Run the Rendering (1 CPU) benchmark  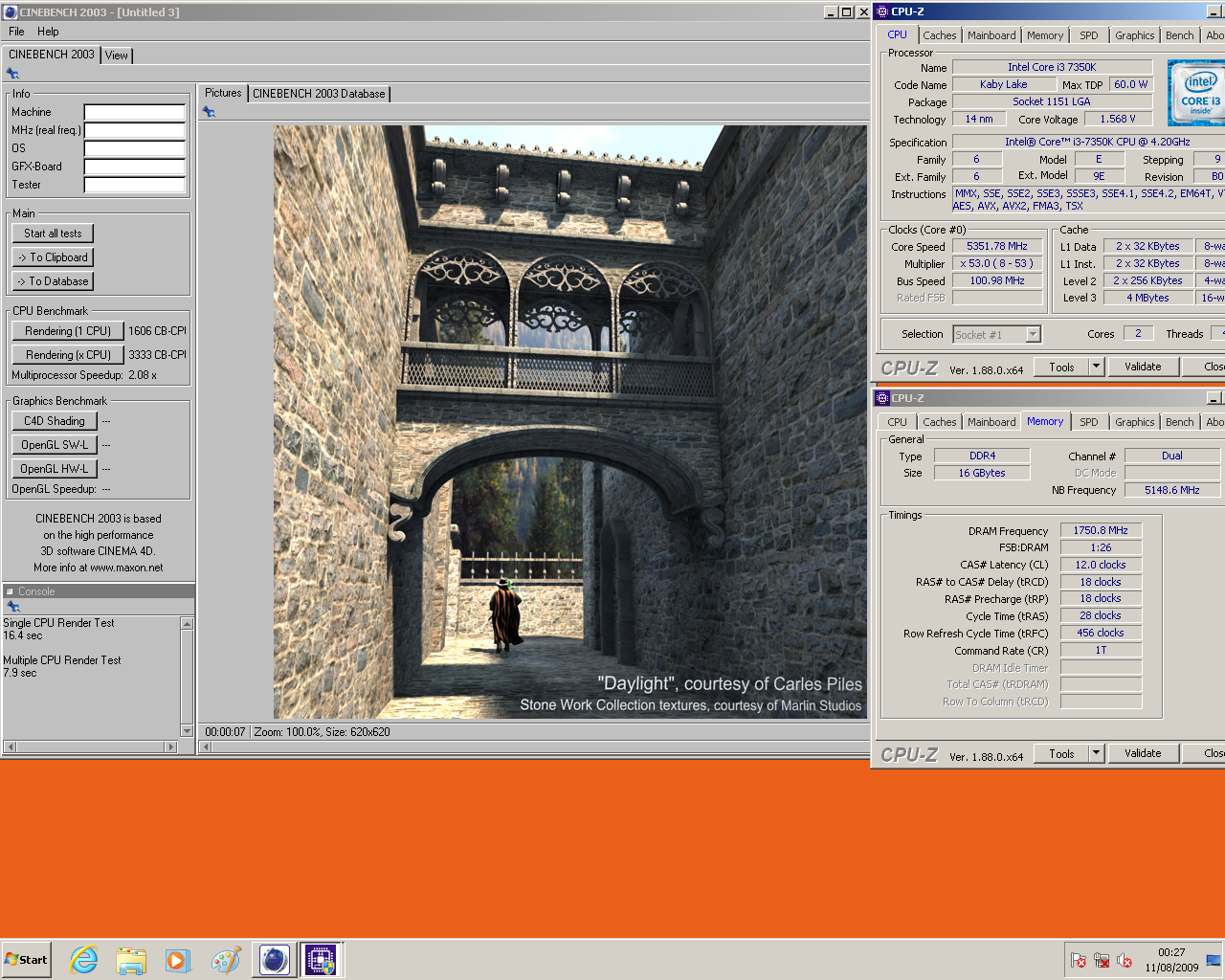point(68,331)
